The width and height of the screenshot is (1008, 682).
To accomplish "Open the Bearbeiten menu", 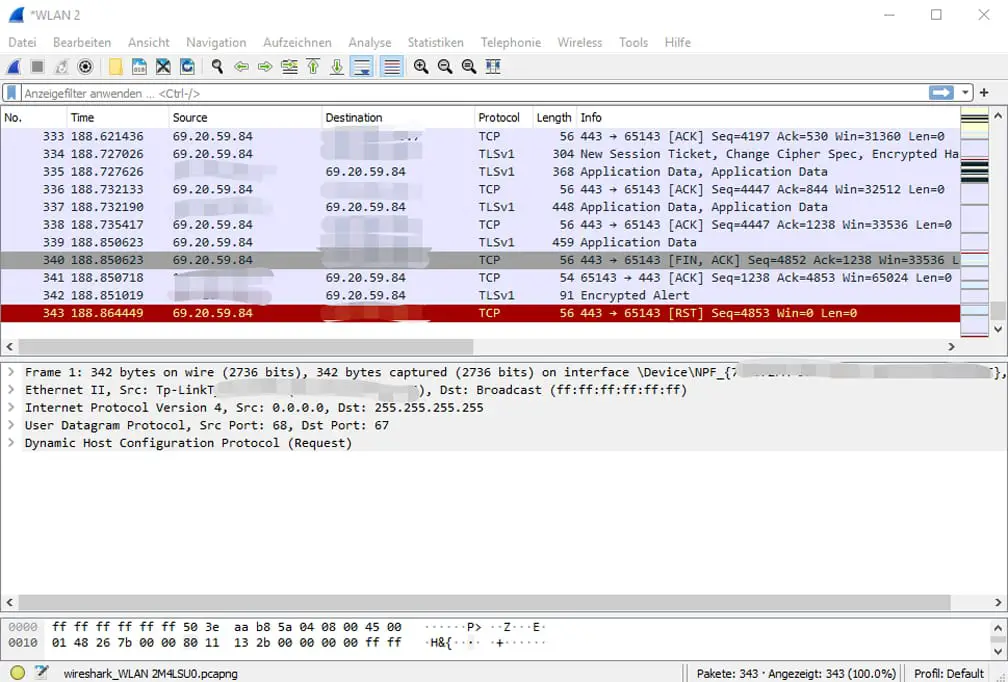I will 82,42.
